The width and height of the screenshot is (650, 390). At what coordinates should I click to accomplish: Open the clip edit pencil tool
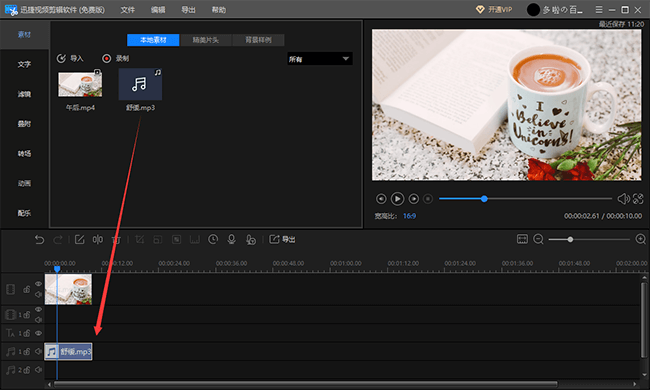(80, 240)
